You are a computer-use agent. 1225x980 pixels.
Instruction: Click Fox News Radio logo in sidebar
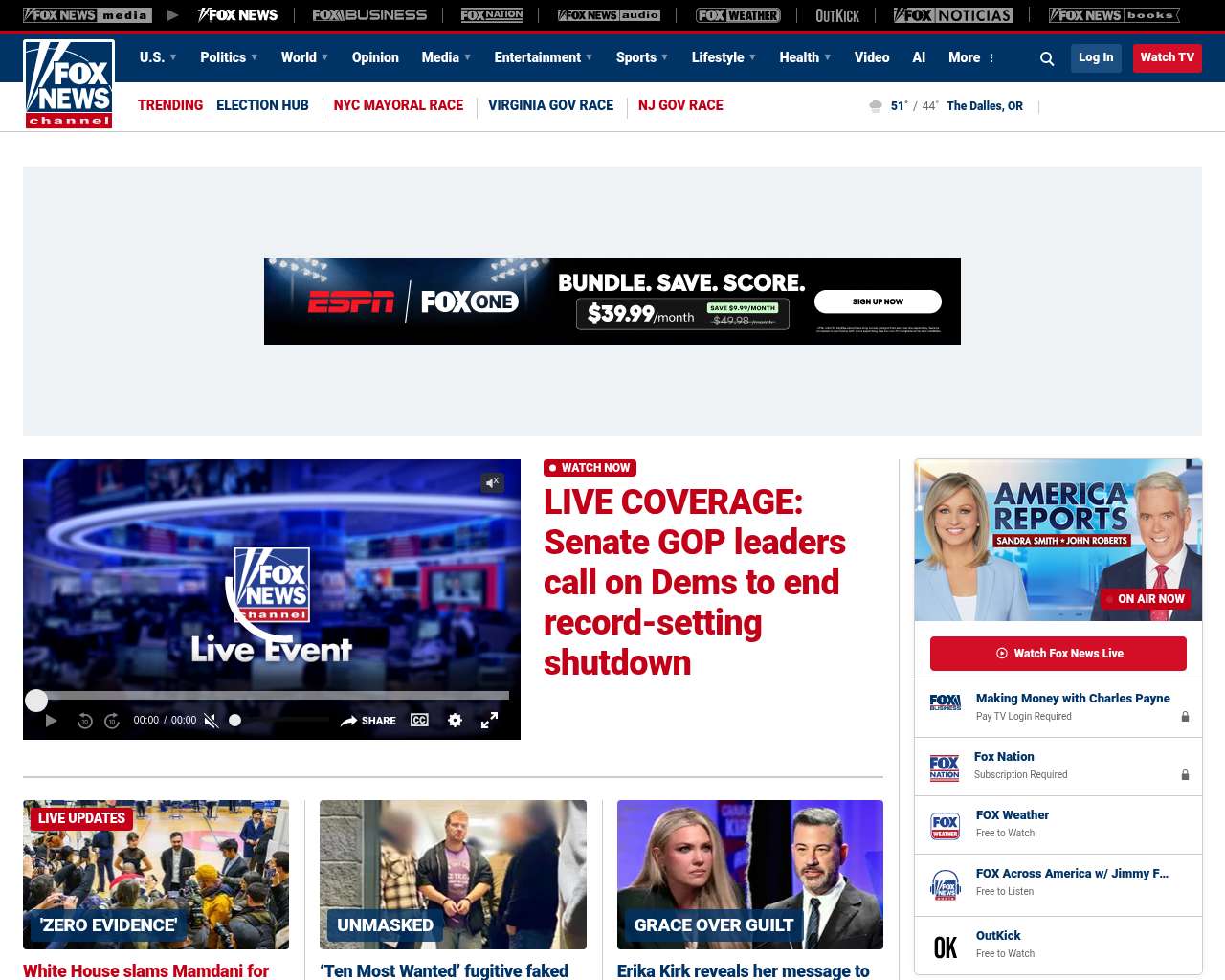tap(946, 886)
